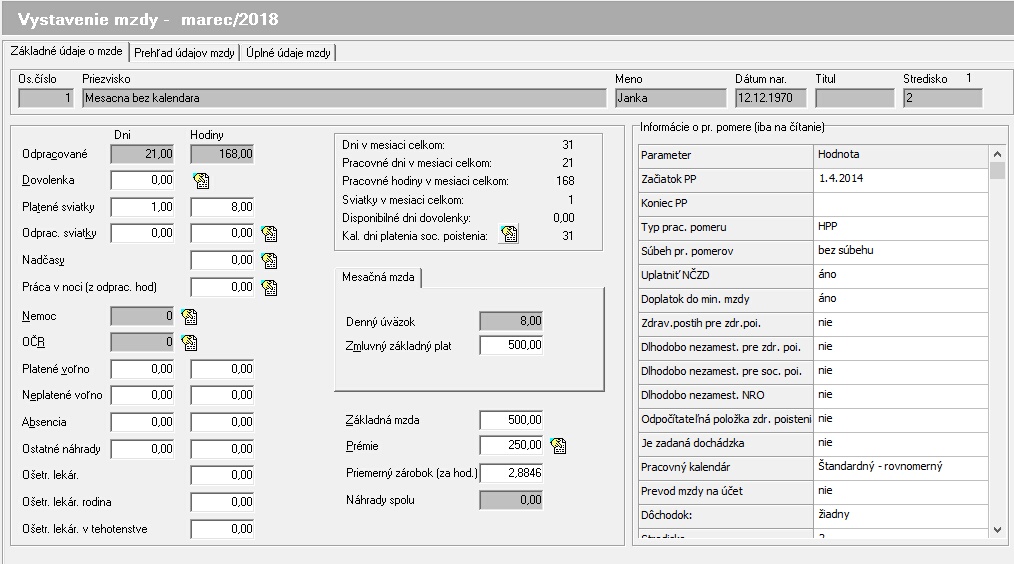Click the Prémie amount field

(512, 445)
